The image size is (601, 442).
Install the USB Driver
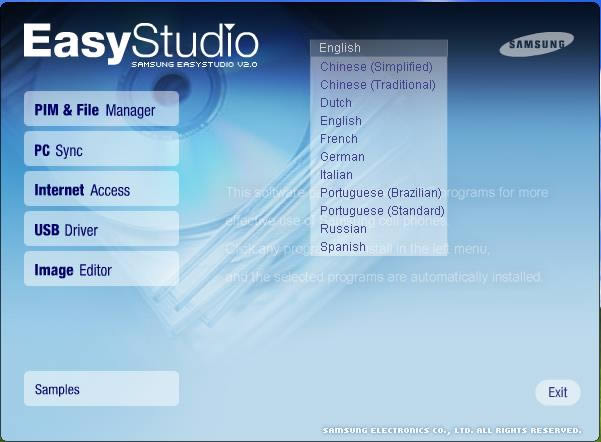101,229
